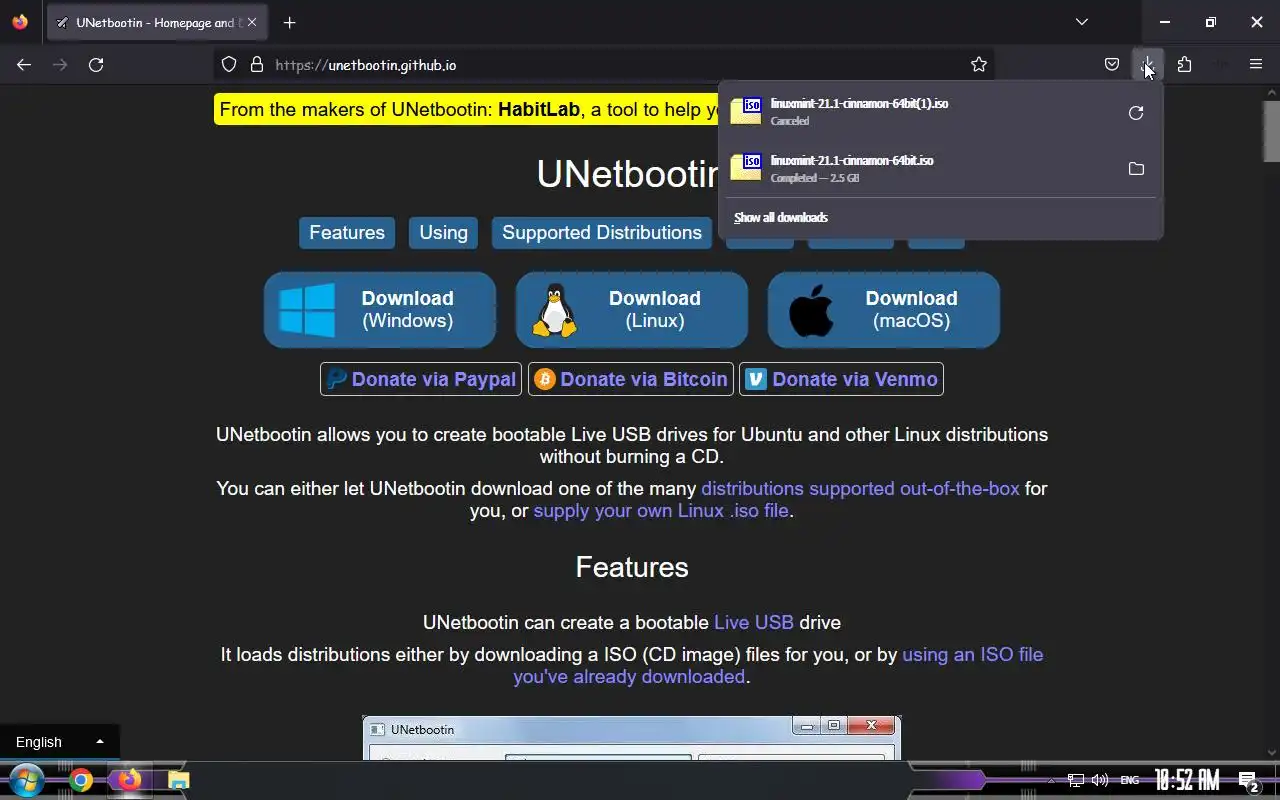
Task: Open the Windows Start orb
Action: pyautogui.click(x=26, y=780)
